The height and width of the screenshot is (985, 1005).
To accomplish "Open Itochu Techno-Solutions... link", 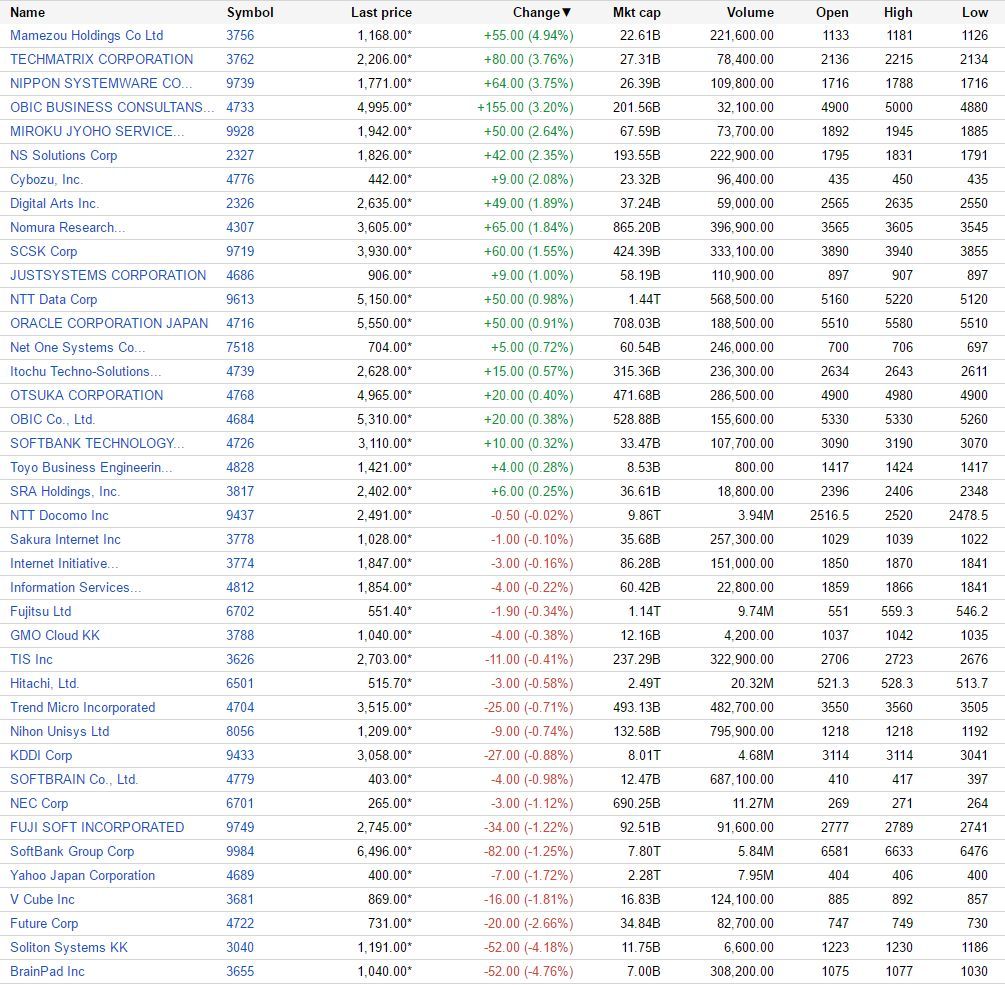I will 85,371.
